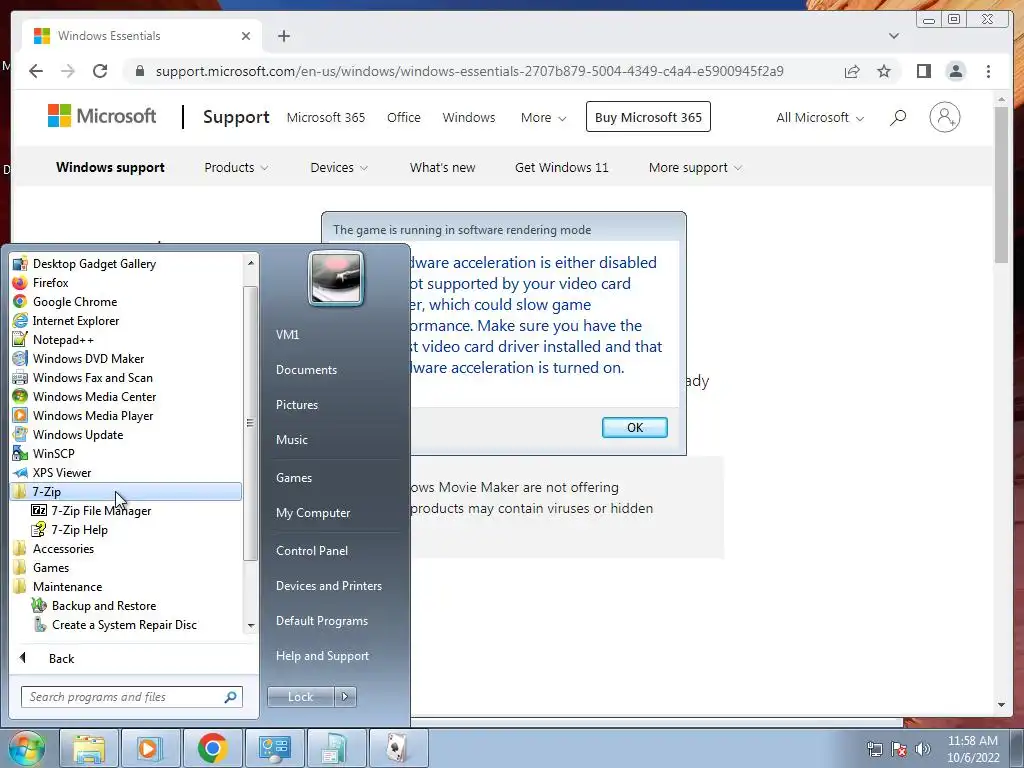This screenshot has width=1024, height=768.
Task: Click the Microsoft account sign-in avatar
Action: click(944, 118)
